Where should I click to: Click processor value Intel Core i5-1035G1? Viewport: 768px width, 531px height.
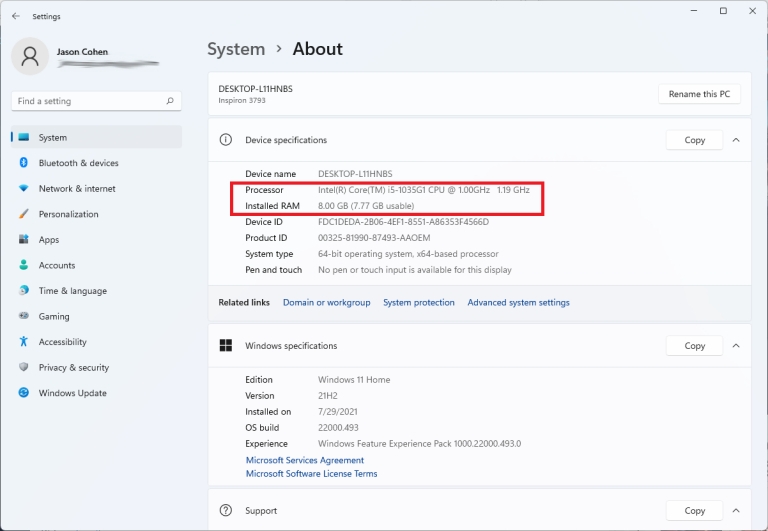[x=424, y=190]
